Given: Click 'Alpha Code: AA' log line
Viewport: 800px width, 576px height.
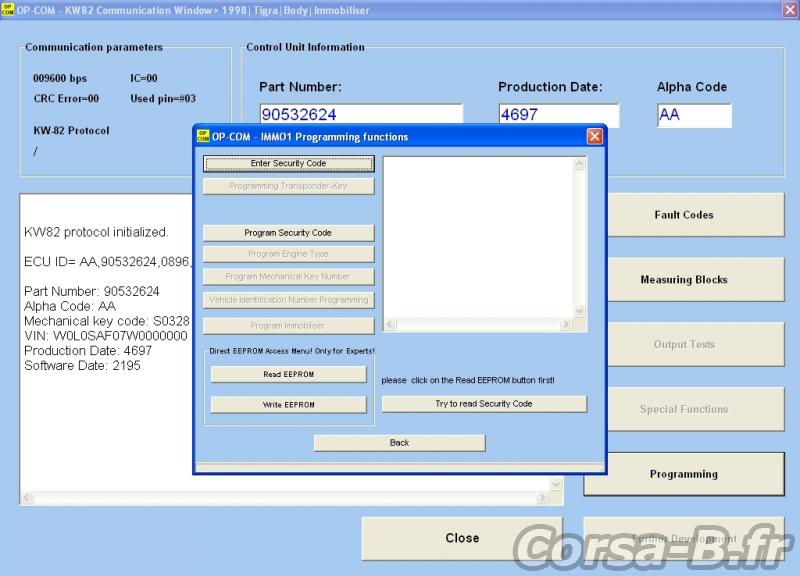Looking at the screenshot, I should tap(70, 306).
